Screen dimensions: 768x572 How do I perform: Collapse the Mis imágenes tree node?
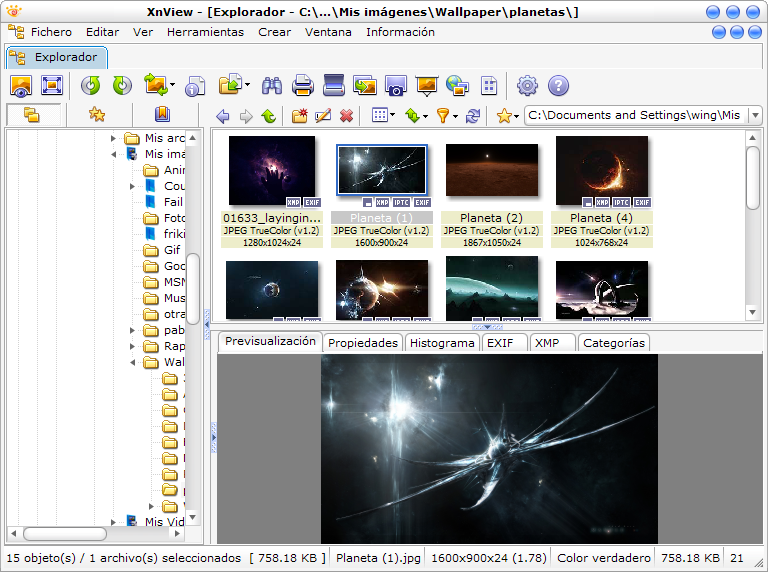coord(113,155)
